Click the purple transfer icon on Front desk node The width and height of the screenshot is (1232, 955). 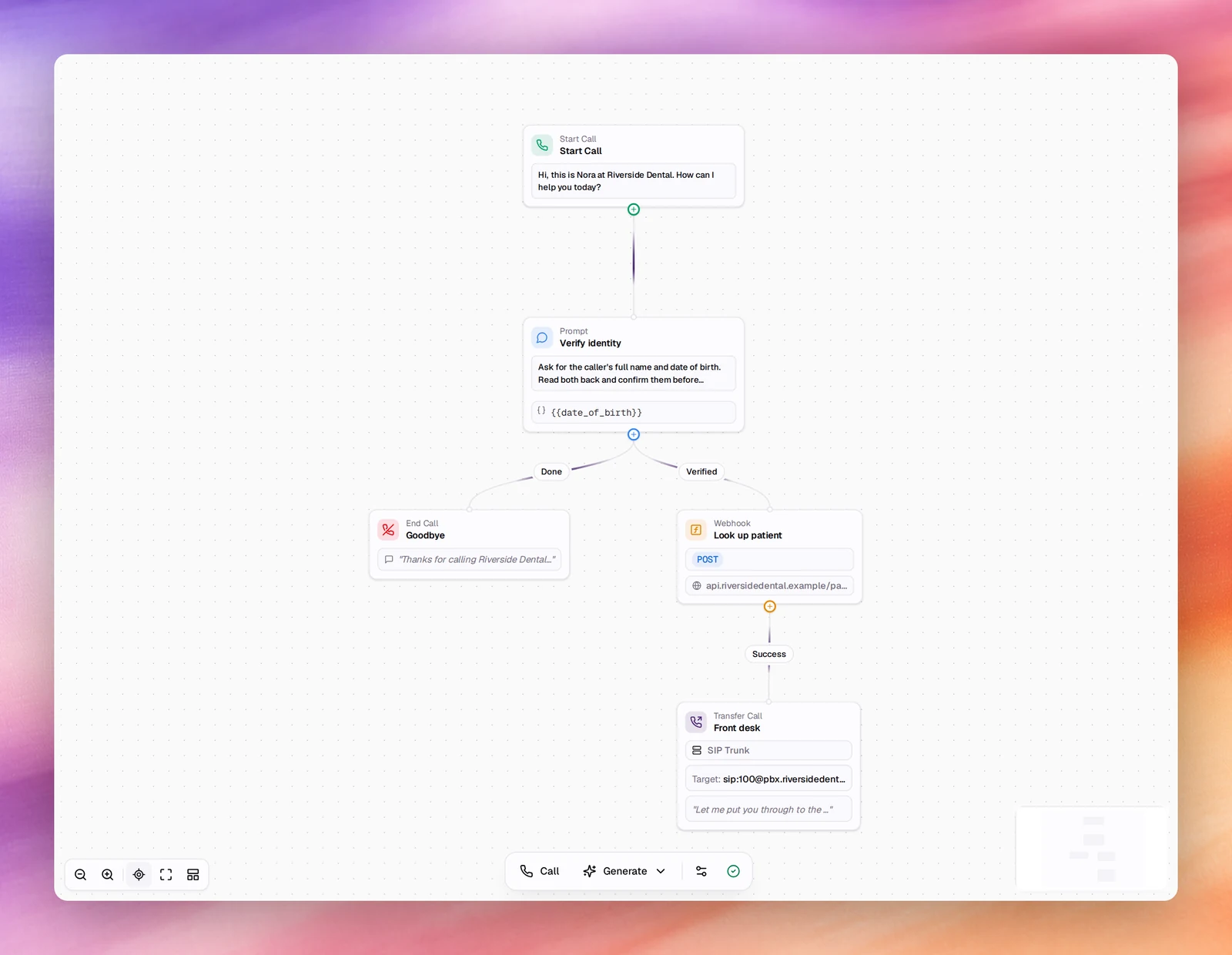point(696,722)
